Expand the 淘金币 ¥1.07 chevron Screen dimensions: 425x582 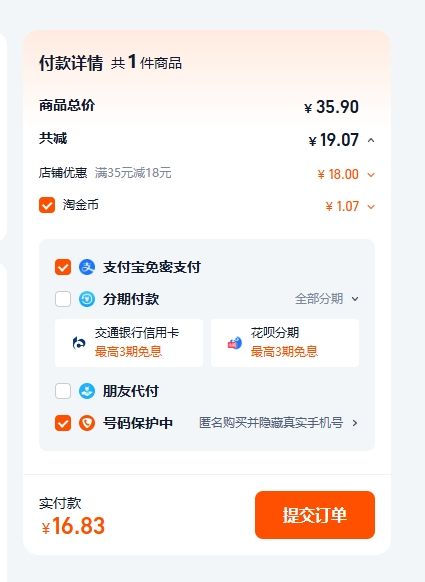pyautogui.click(x=371, y=206)
